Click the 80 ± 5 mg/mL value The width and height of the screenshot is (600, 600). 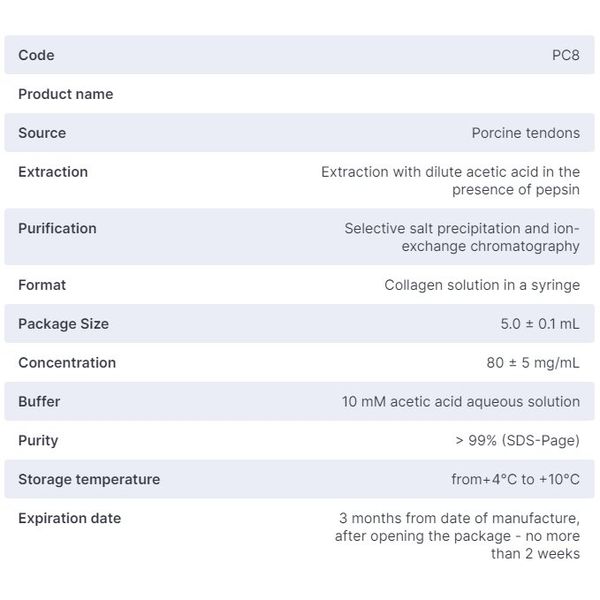532,363
